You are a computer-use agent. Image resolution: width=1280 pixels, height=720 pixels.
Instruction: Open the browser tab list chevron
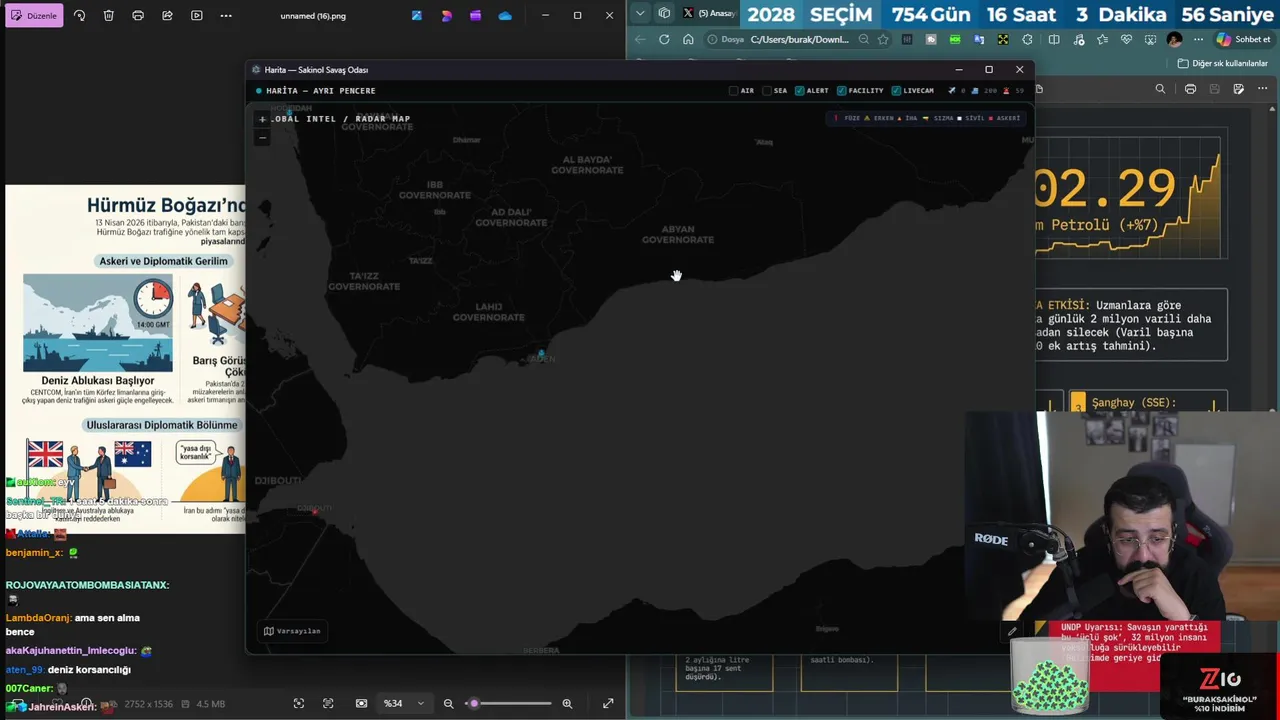pyautogui.click(x=640, y=14)
